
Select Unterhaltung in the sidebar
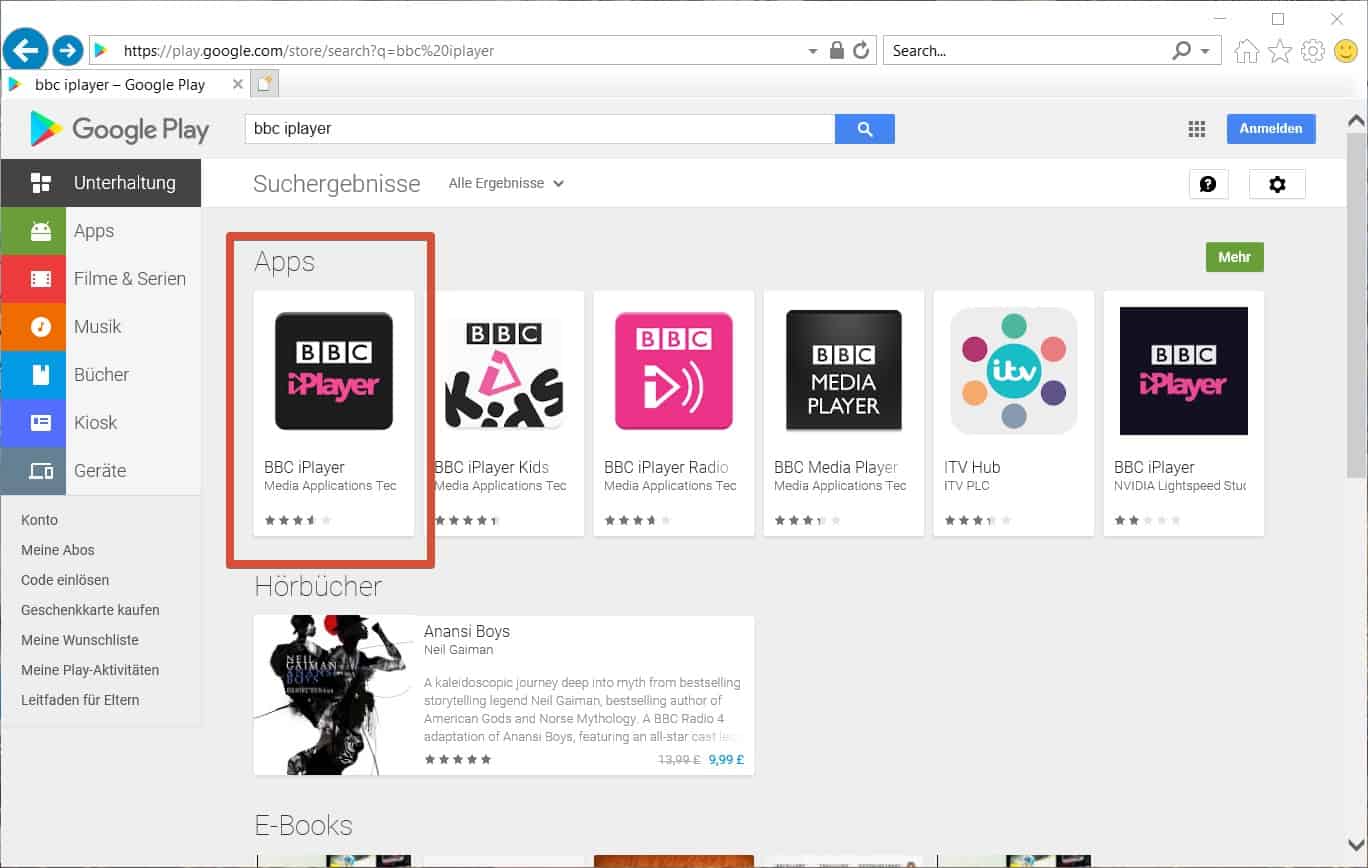[x=101, y=183]
